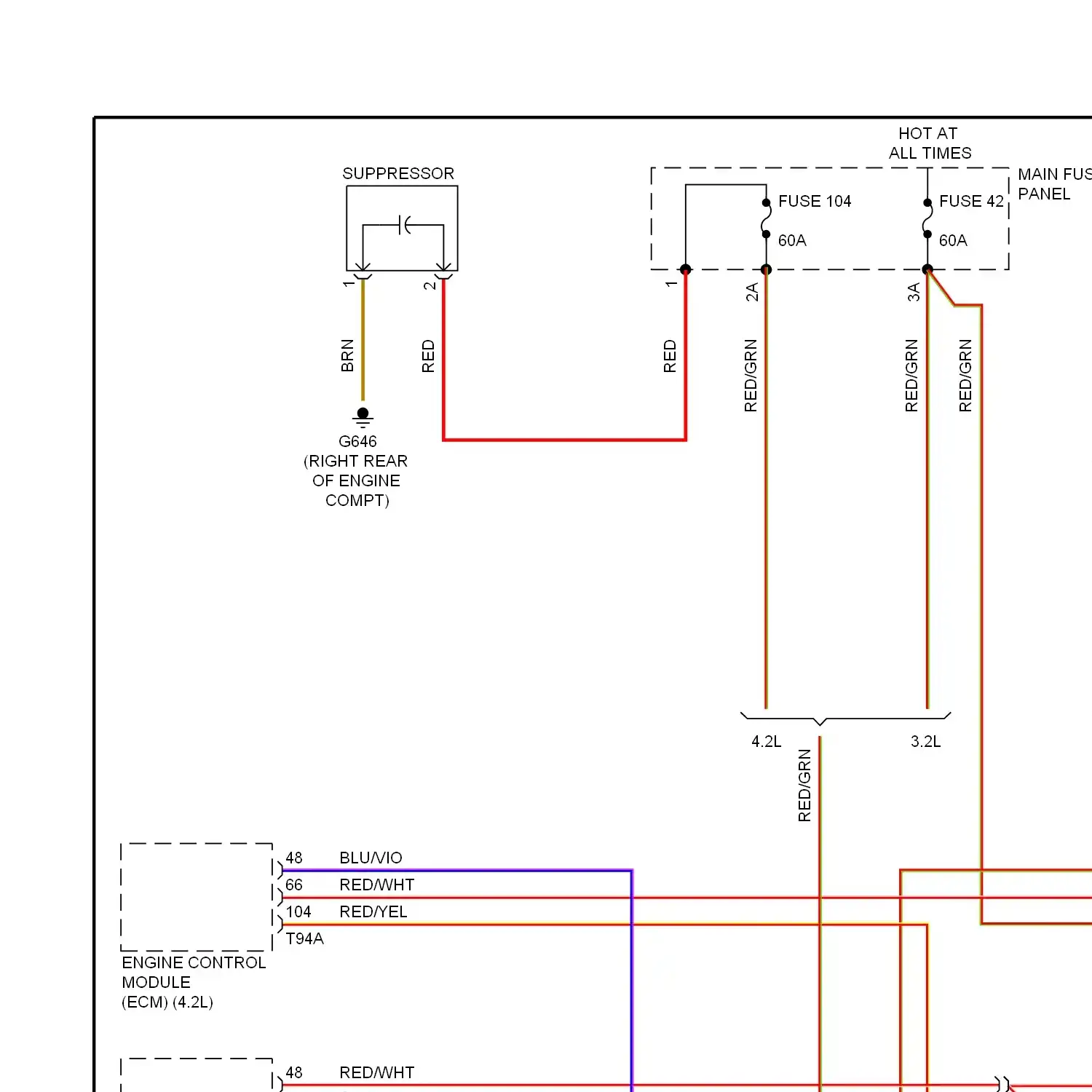Click the RED wire label near fuse panel pin 1
Viewport: 1092px width, 1092px height.
point(670,356)
